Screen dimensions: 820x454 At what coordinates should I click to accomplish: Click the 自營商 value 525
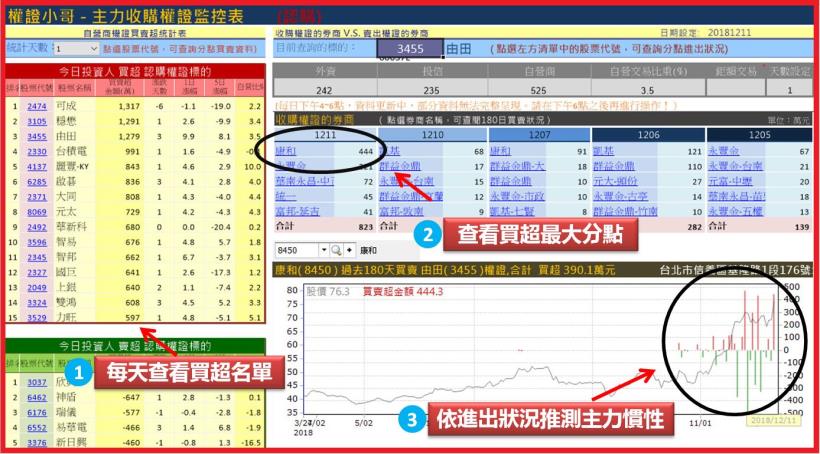point(539,90)
